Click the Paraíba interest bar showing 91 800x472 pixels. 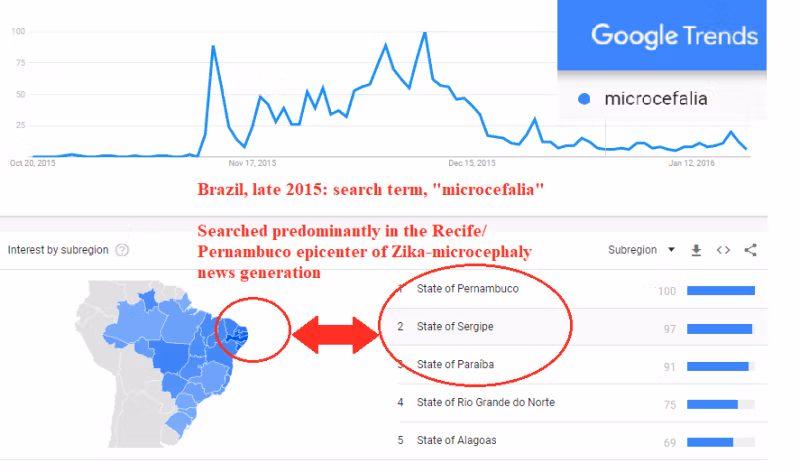(718, 366)
